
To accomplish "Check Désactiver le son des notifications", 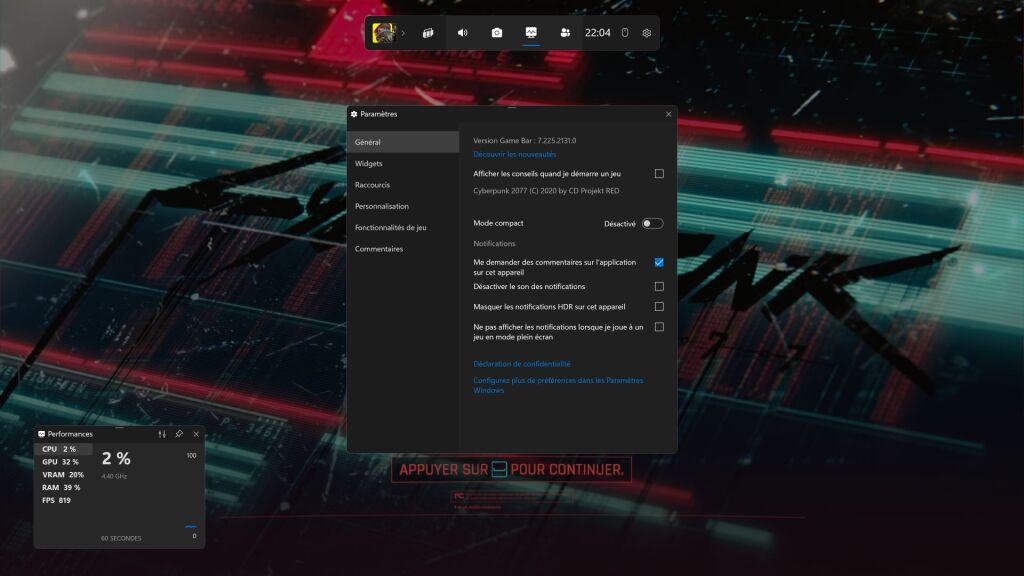I will (x=659, y=287).
